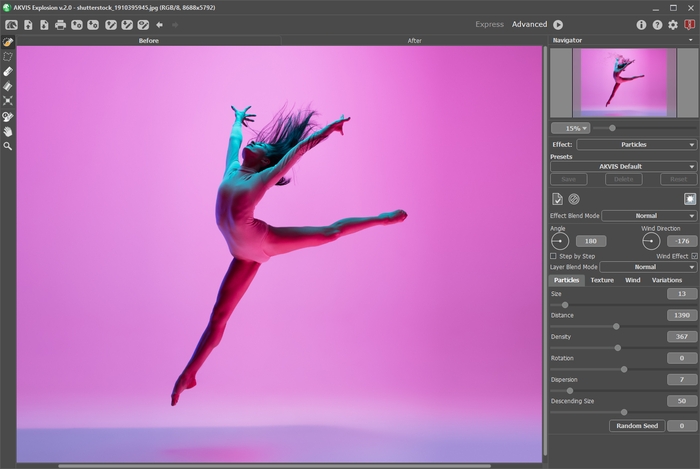Select the tool below the Eraser in the left toolbar
Screen dimensions: 700x469
pos(8,86)
